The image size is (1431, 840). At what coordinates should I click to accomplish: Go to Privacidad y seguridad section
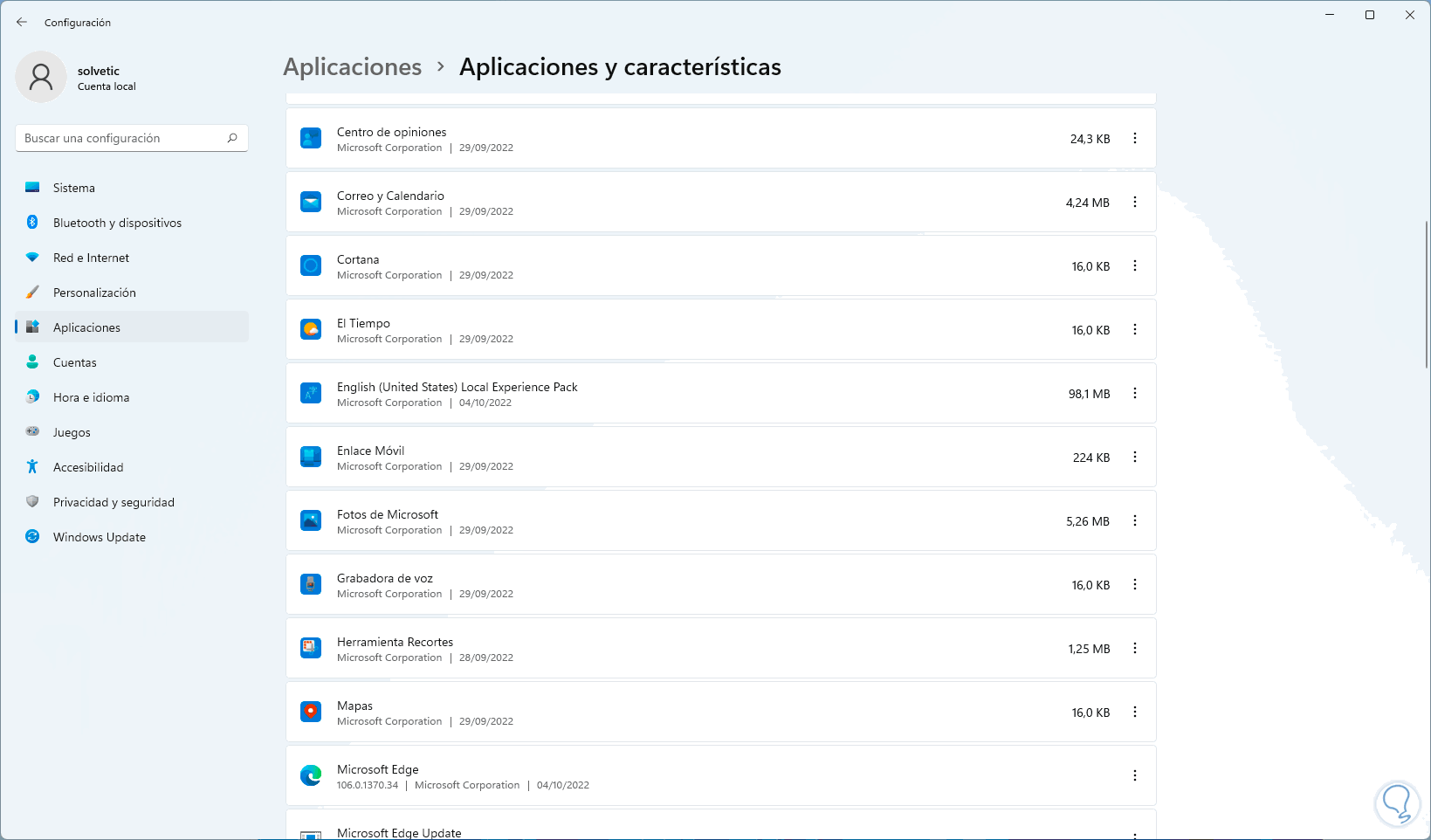(114, 502)
